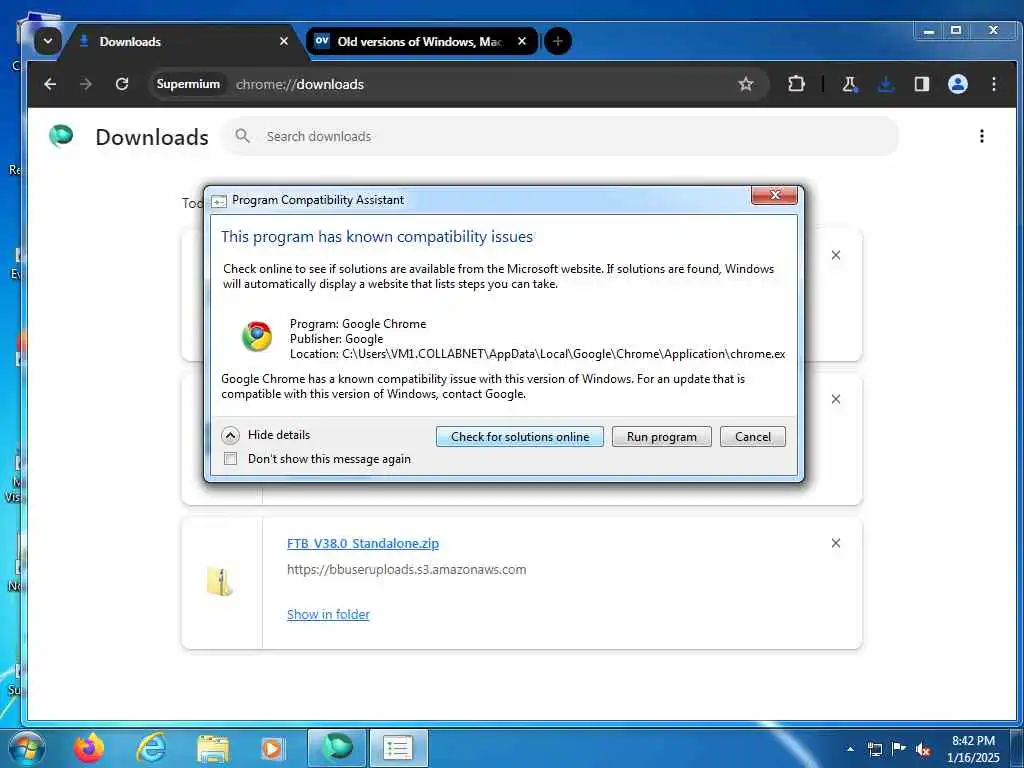Click the zip file icon

tap(220, 581)
